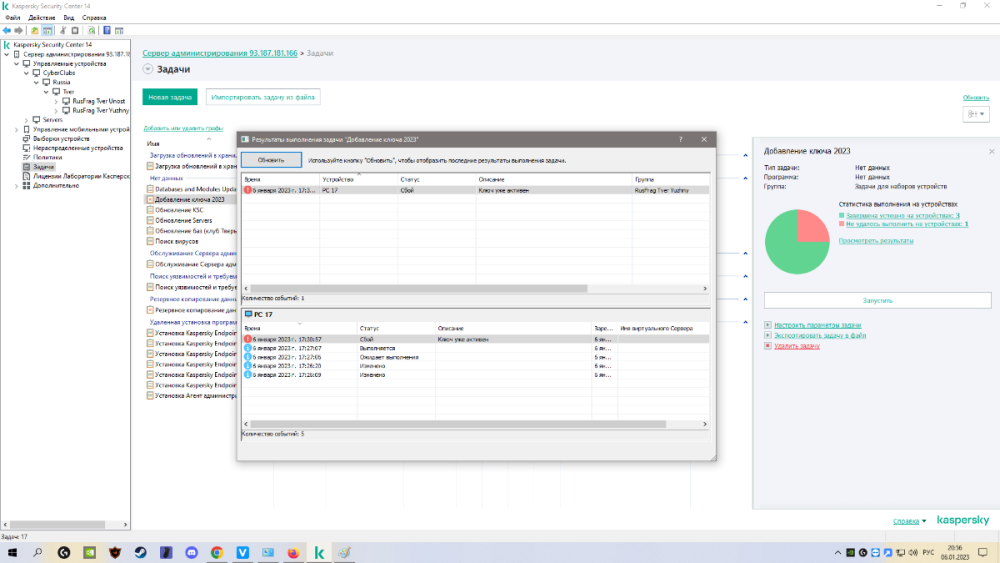
Task: Open Kaspersky Security Center from the taskbar
Action: pos(319,552)
